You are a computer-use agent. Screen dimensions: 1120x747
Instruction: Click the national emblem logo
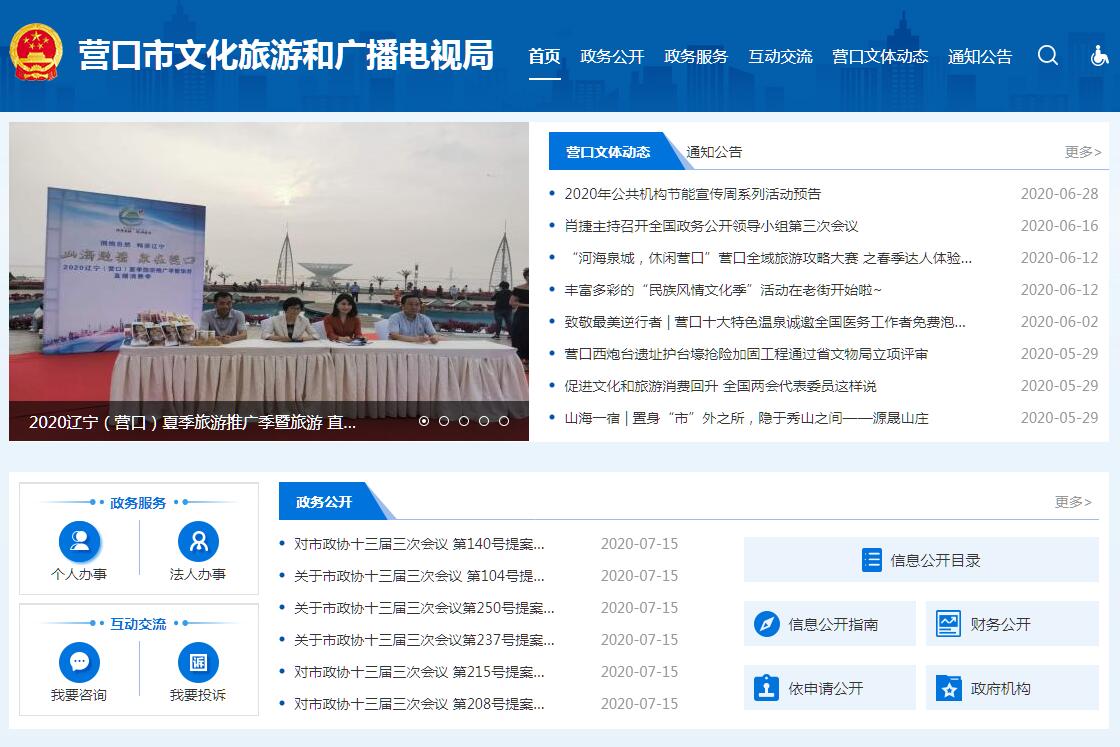pos(36,53)
